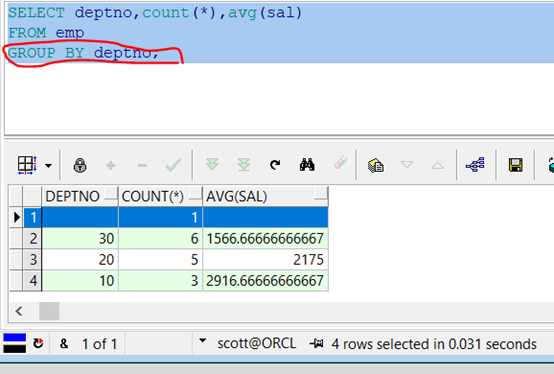
Task: Click the delete record minus icon
Action: tap(142, 165)
